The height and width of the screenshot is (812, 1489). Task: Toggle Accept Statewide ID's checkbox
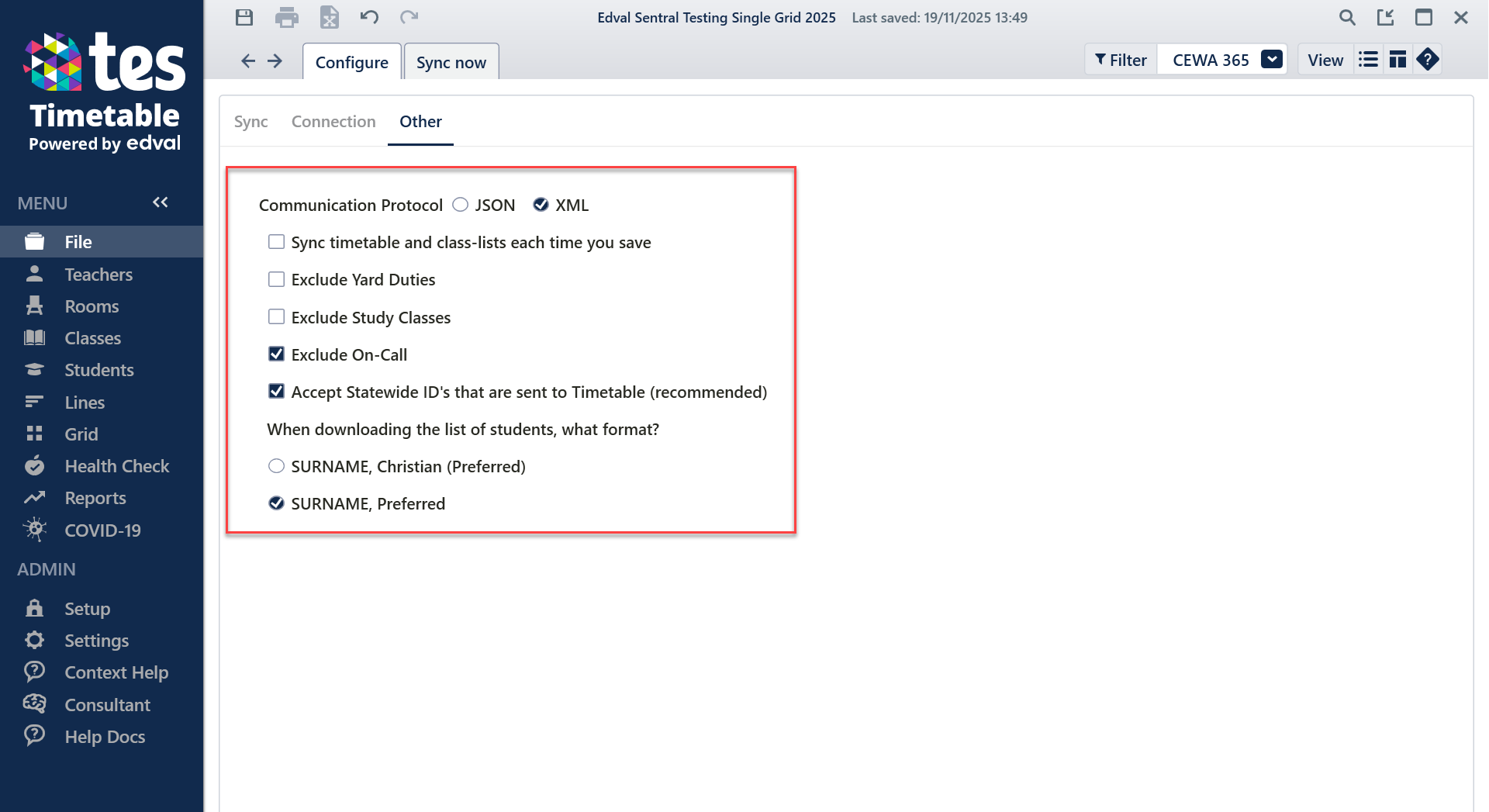(276, 391)
